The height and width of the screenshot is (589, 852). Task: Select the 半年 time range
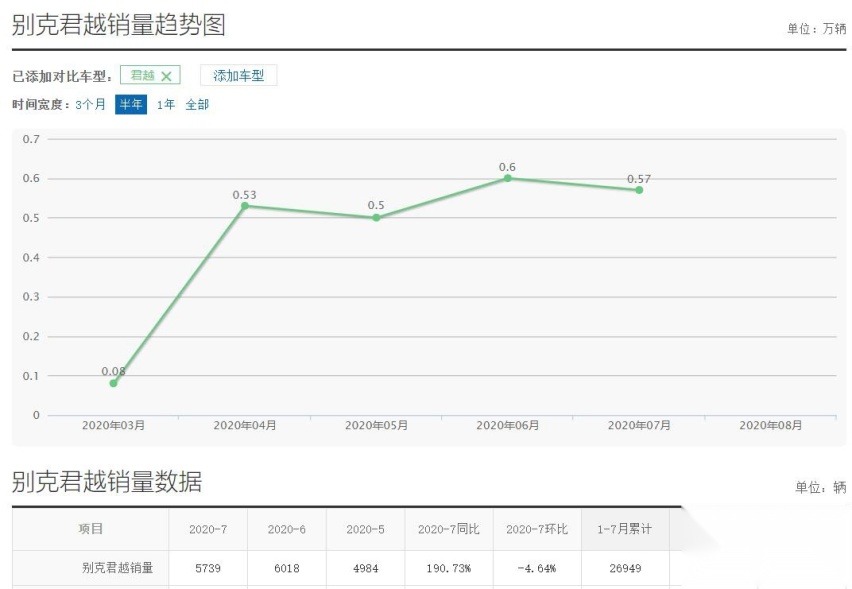click(x=131, y=104)
